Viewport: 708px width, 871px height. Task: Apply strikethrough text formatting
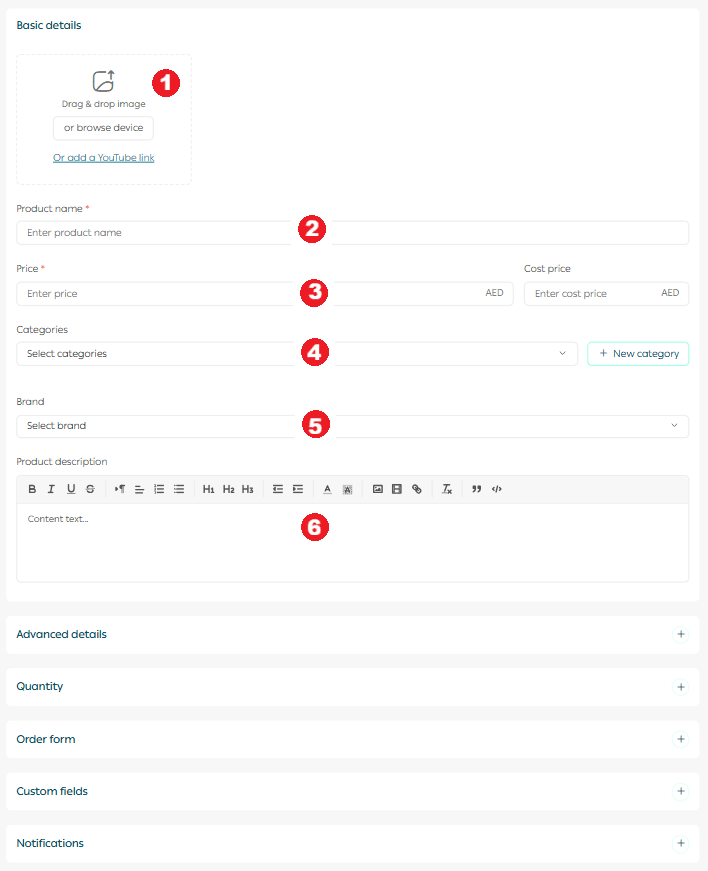point(90,489)
